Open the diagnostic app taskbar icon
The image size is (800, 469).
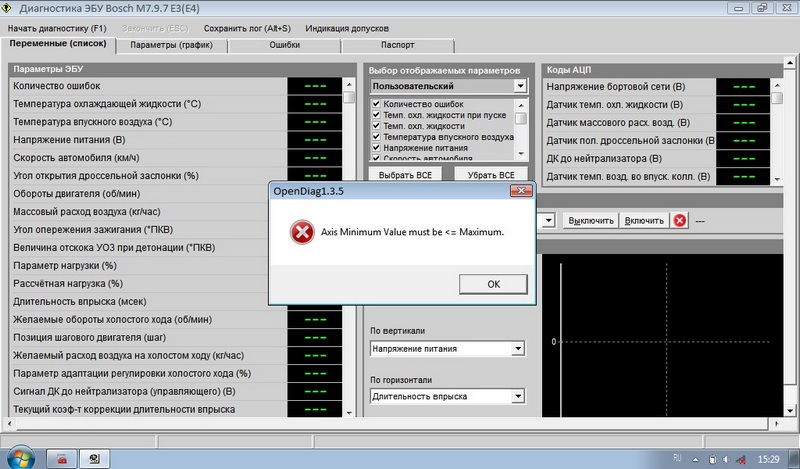pyautogui.click(x=94, y=459)
